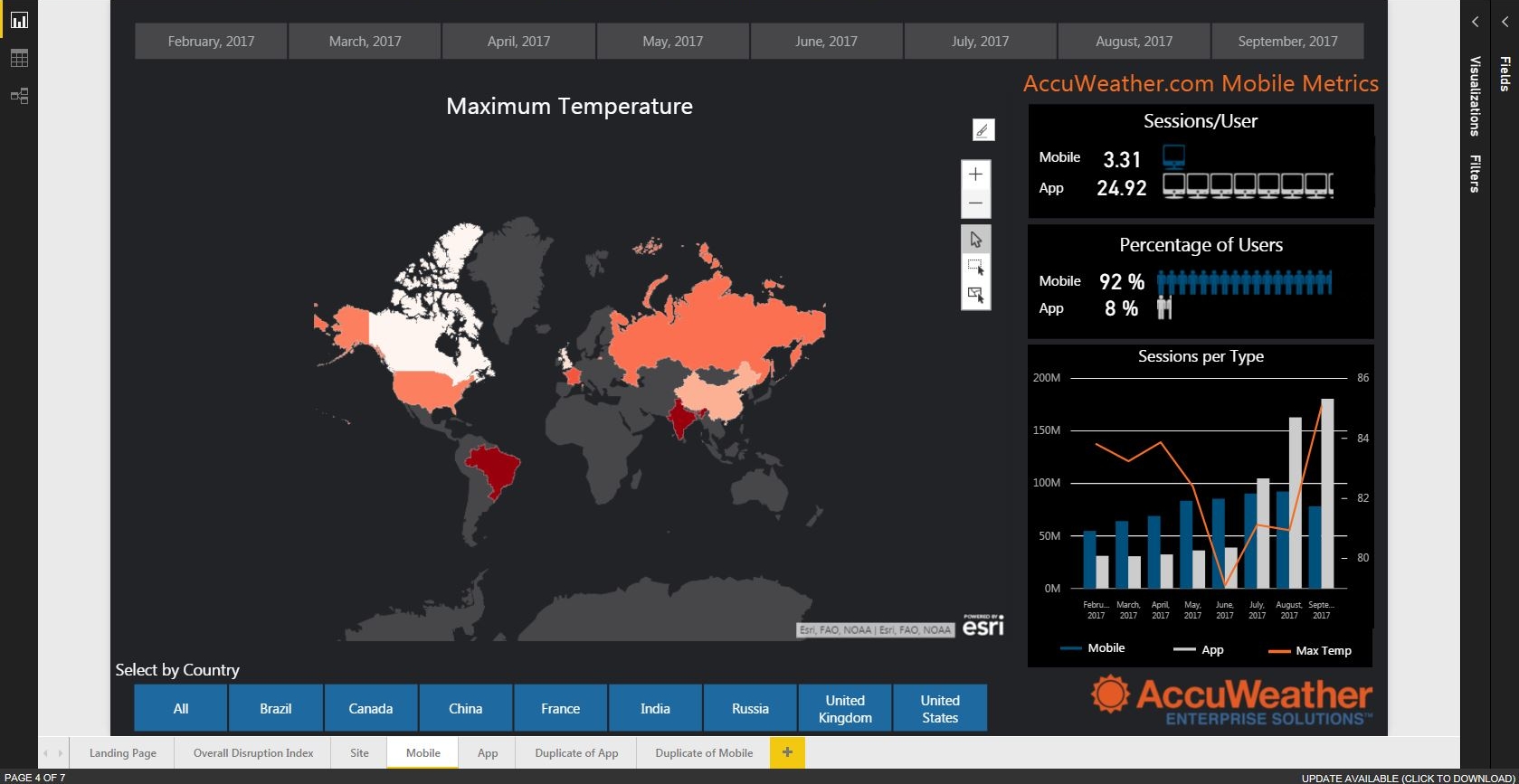Viewport: 1519px width, 784px height.
Task: Choose All in country selector
Action: click(x=181, y=708)
